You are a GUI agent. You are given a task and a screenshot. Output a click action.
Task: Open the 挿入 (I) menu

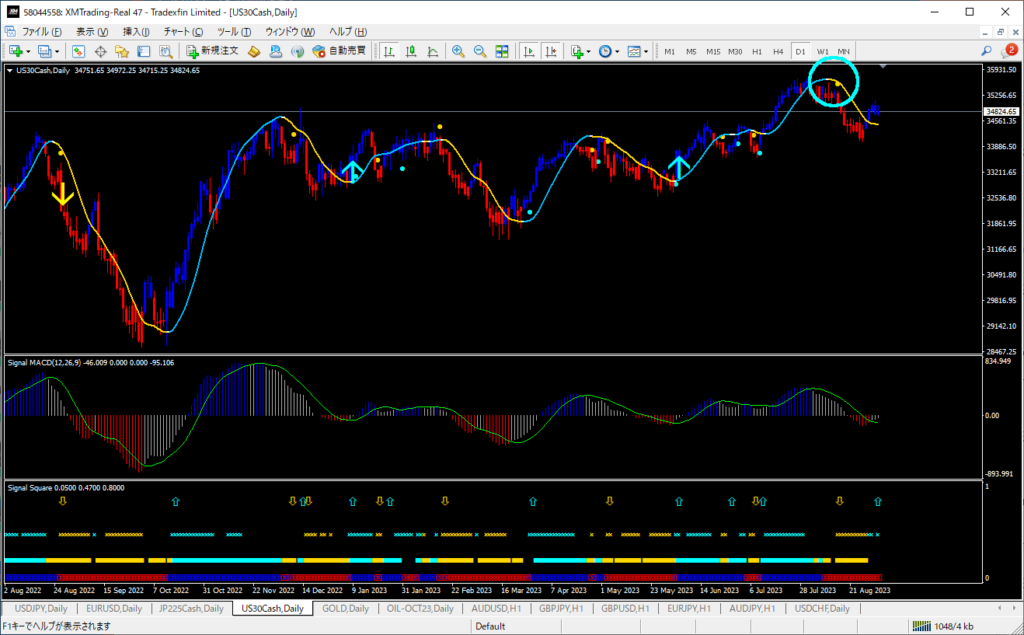pos(136,31)
